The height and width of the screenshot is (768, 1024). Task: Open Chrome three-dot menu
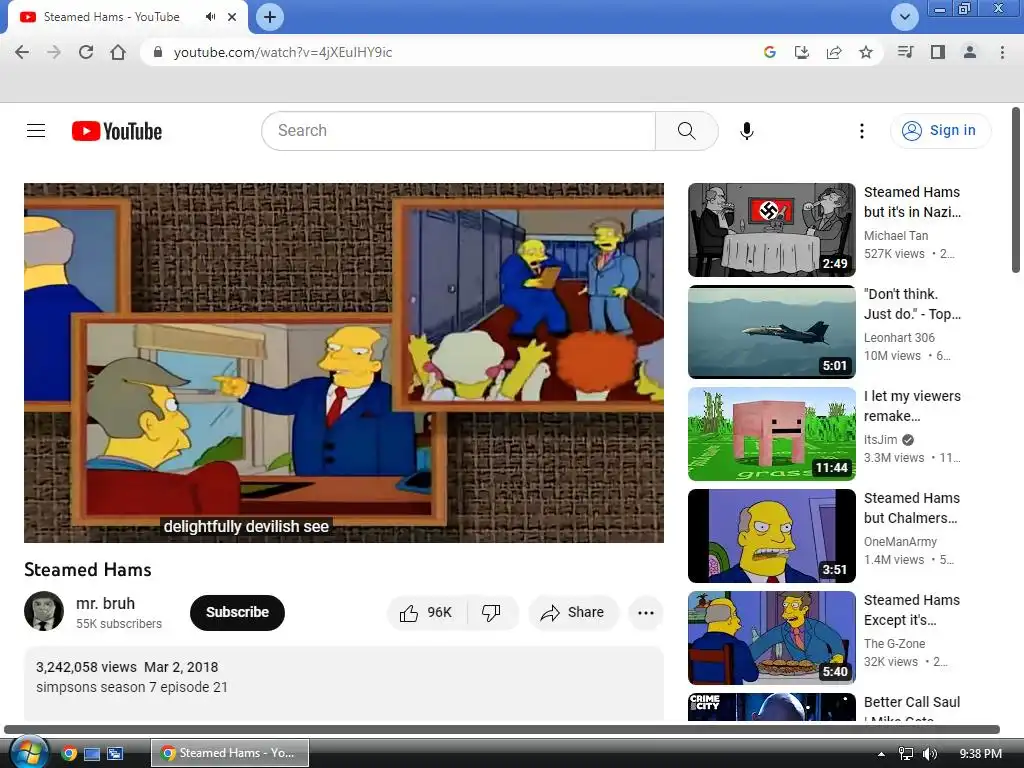(x=1002, y=52)
